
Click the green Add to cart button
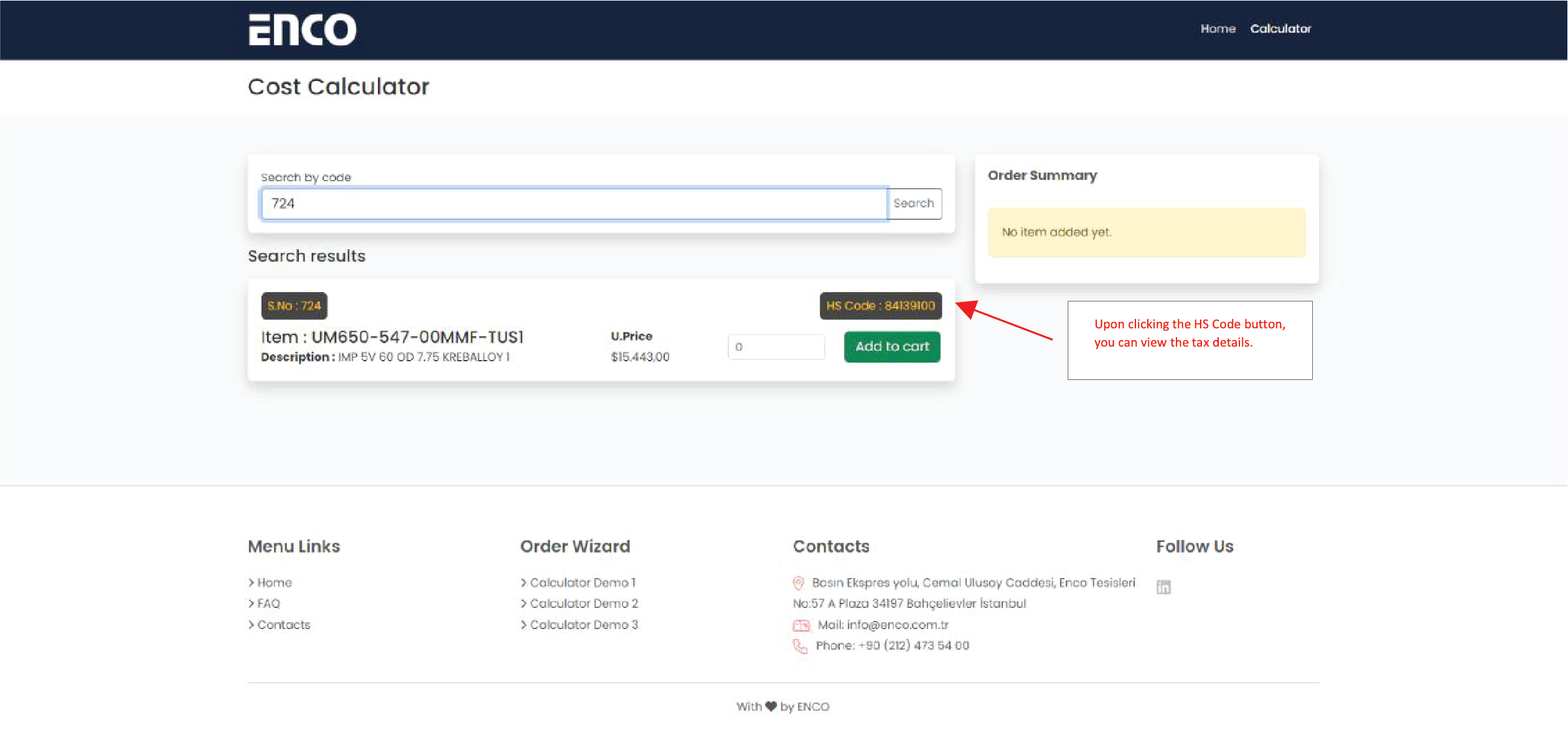click(x=891, y=346)
